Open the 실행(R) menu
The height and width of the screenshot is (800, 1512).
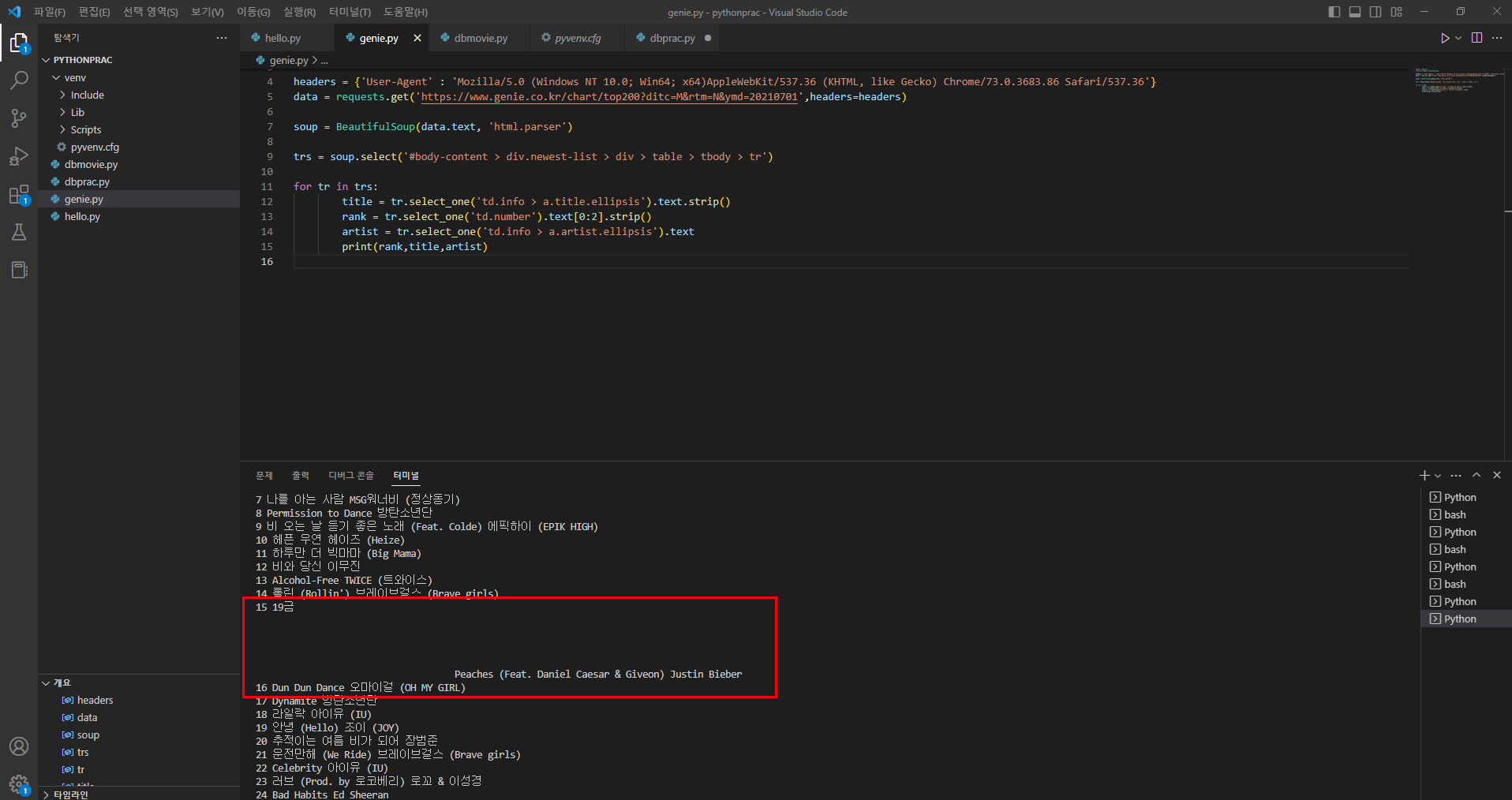pyautogui.click(x=300, y=12)
